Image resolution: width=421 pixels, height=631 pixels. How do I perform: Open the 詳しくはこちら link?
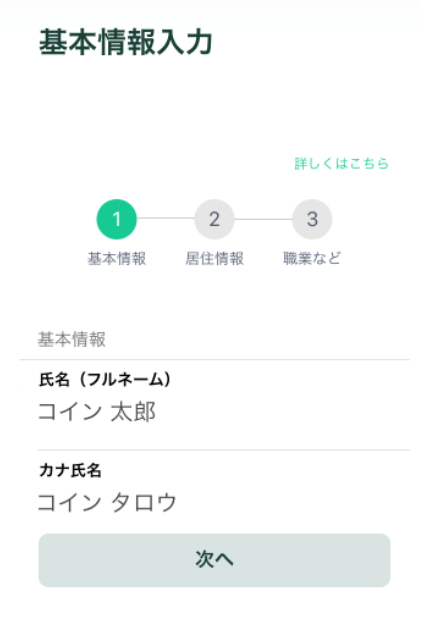341,163
